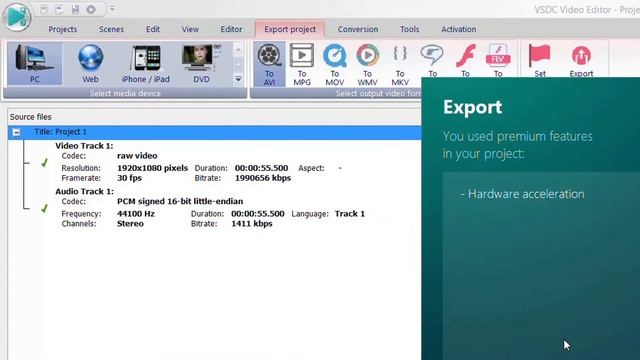The width and height of the screenshot is (640, 360).
Task: Select To MPG output format
Action: coord(302,64)
